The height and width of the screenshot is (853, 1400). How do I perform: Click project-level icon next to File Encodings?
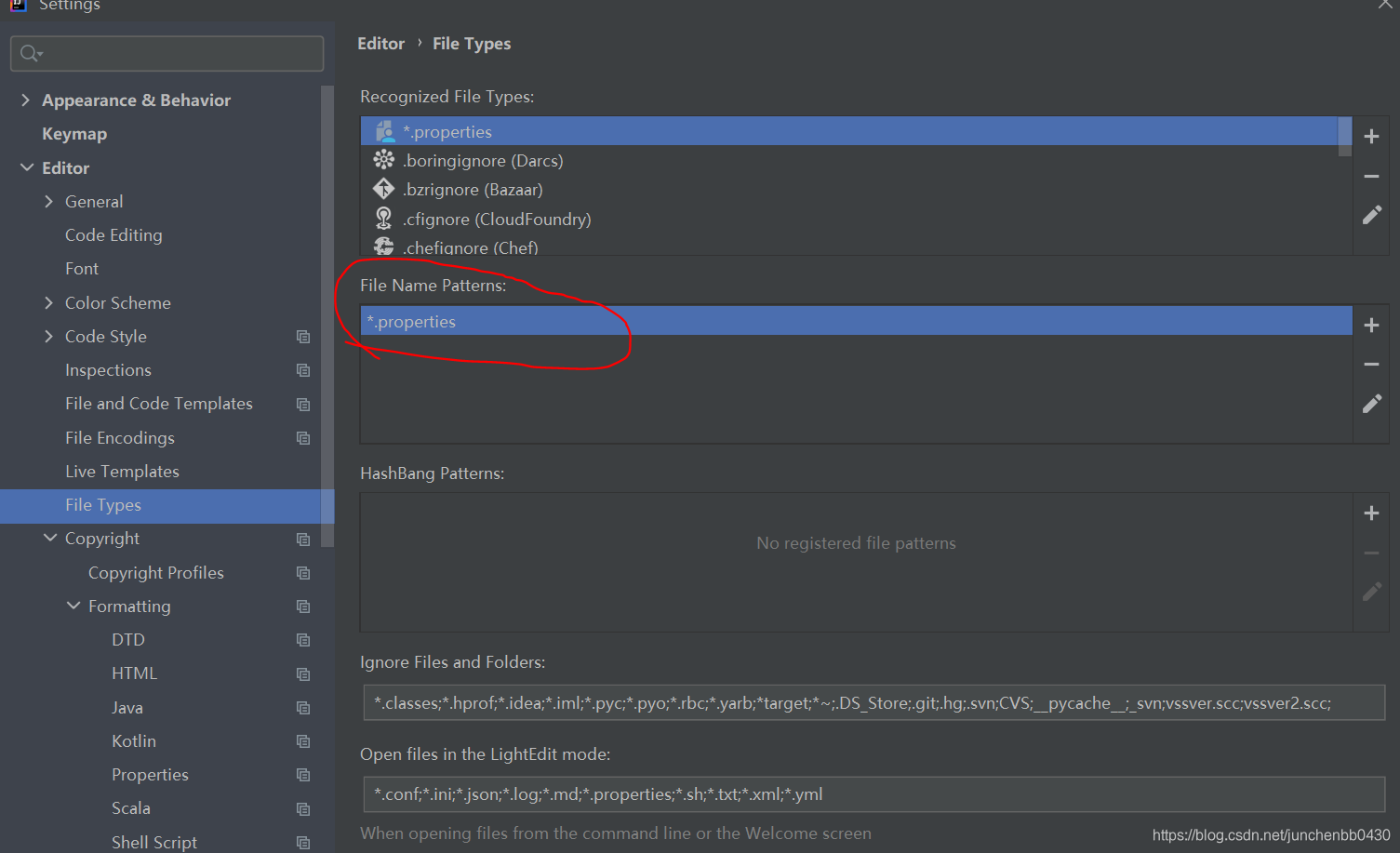303,438
